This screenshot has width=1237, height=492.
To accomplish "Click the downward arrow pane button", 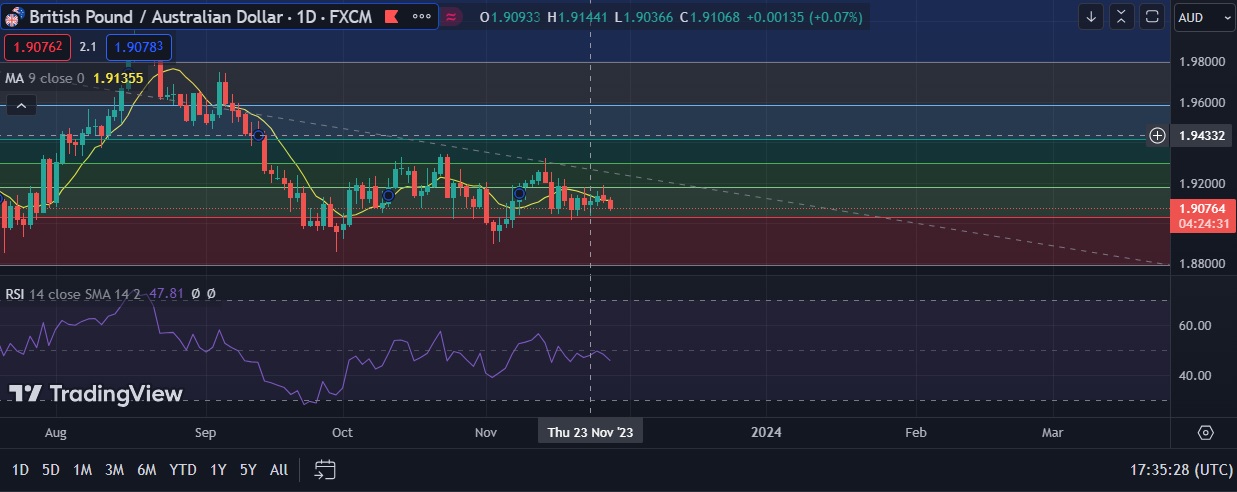I will pyautogui.click(x=1091, y=17).
